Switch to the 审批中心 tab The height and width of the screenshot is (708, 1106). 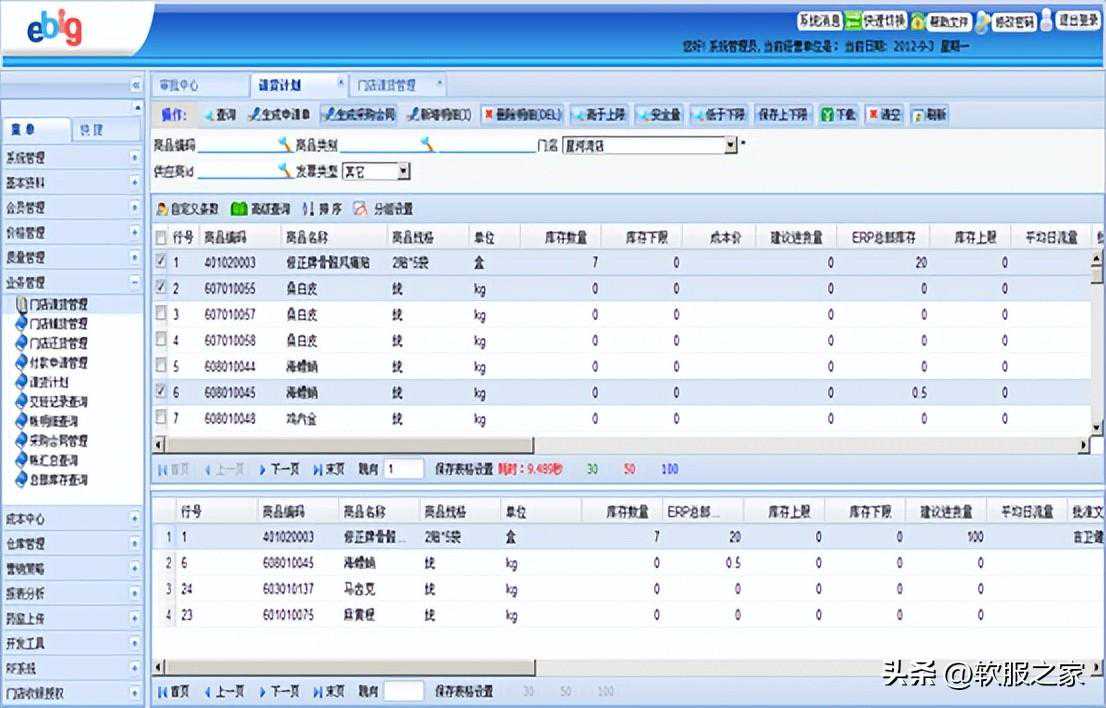click(x=180, y=85)
